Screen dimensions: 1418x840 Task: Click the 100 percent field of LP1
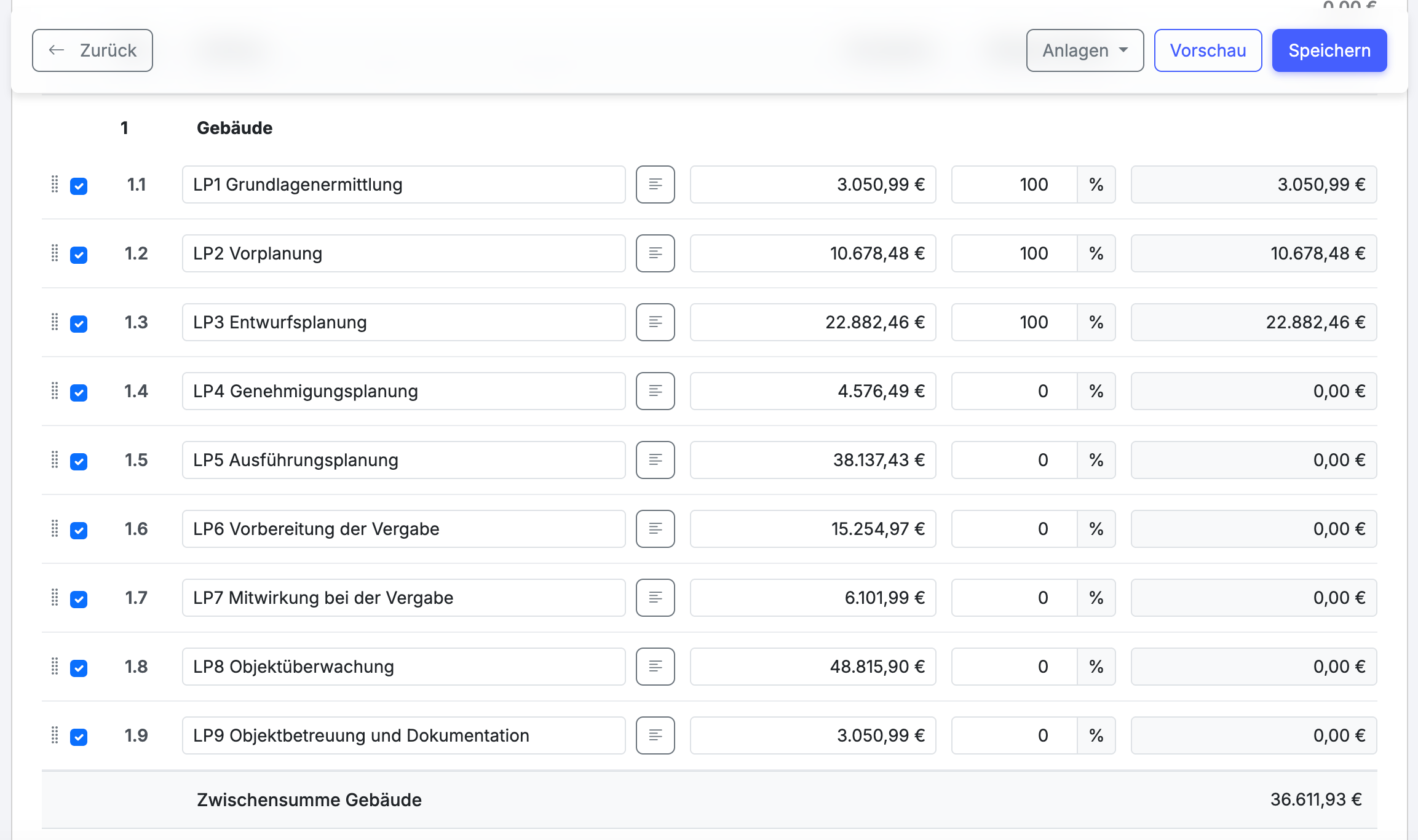tap(1014, 184)
